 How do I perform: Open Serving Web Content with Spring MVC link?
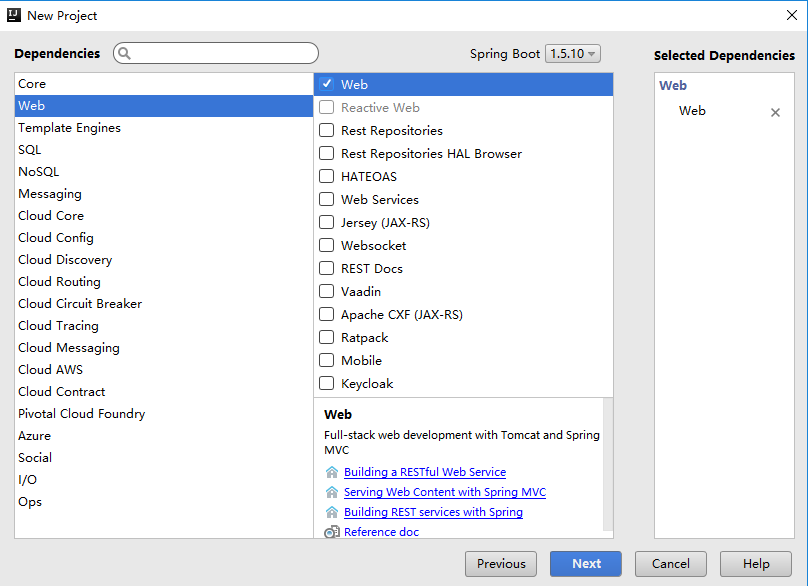point(445,492)
